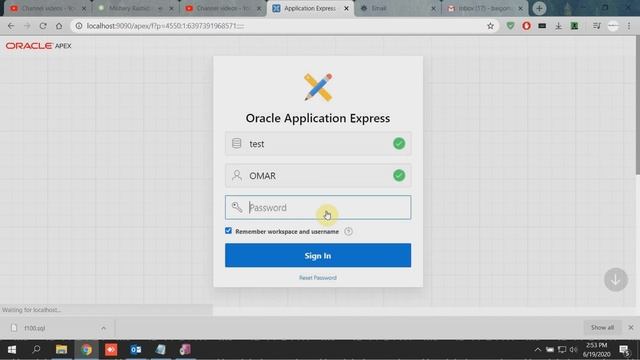Click the Application Express pencil logo
The image size is (640, 360).
[x=318, y=87]
